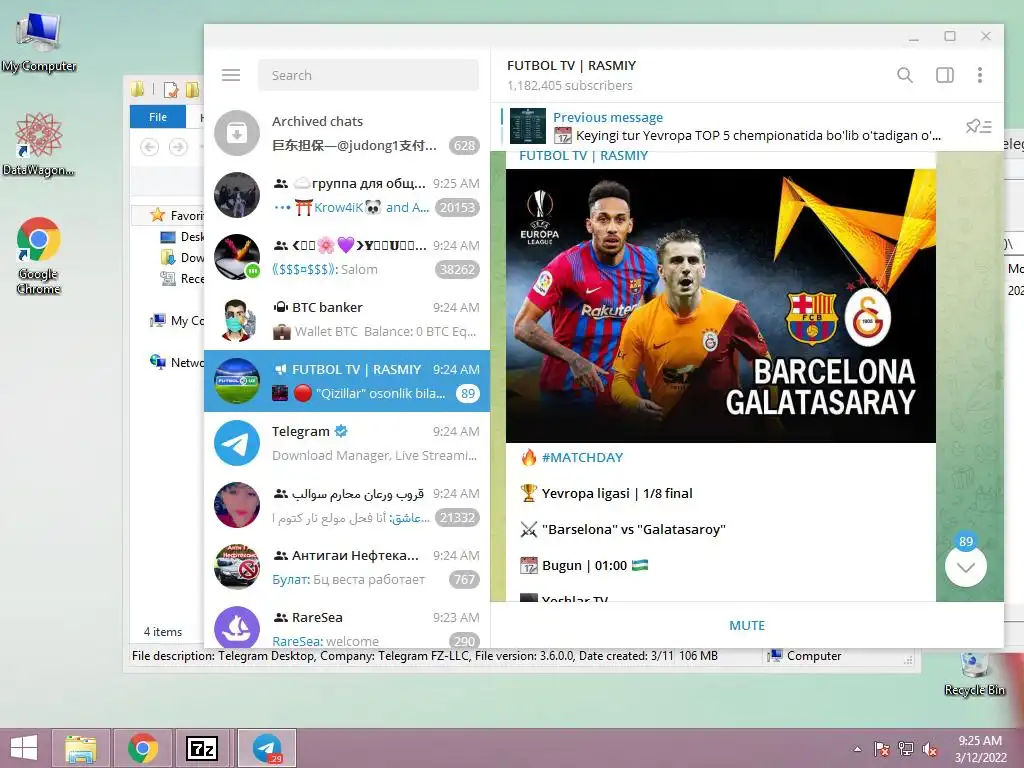Screen dimensions: 1024x768
Task: Launch Chrome from the taskbar
Action: (142, 748)
